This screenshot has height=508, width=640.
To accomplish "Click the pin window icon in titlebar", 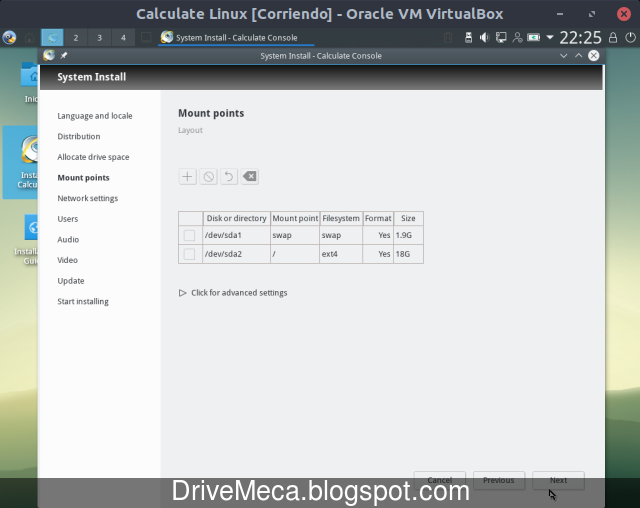I will pos(64,55).
